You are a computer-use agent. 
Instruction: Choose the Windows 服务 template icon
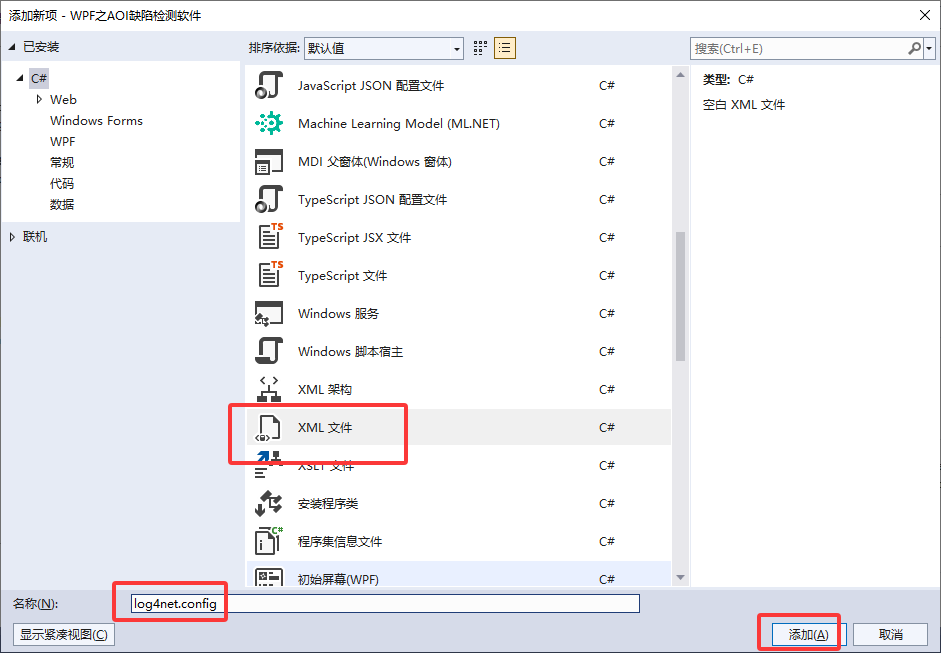(268, 313)
